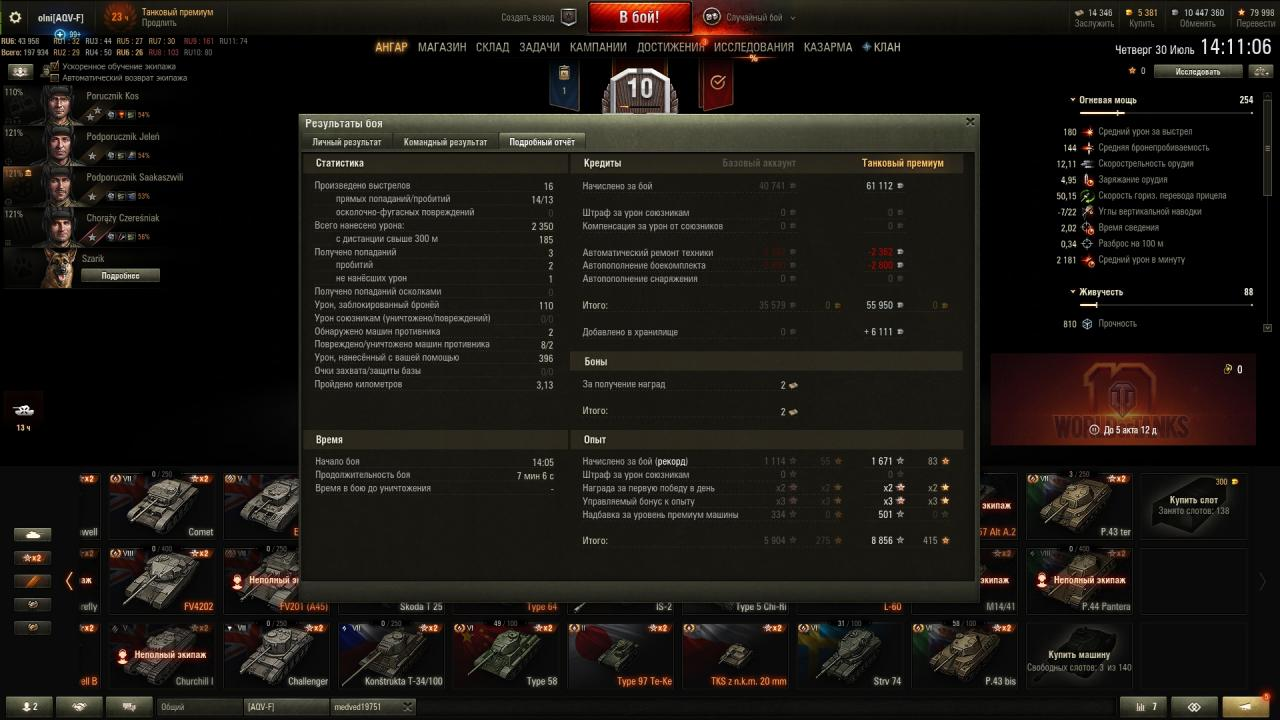
Task: Click the Огневая мощь progress bar
Action: [1166, 113]
